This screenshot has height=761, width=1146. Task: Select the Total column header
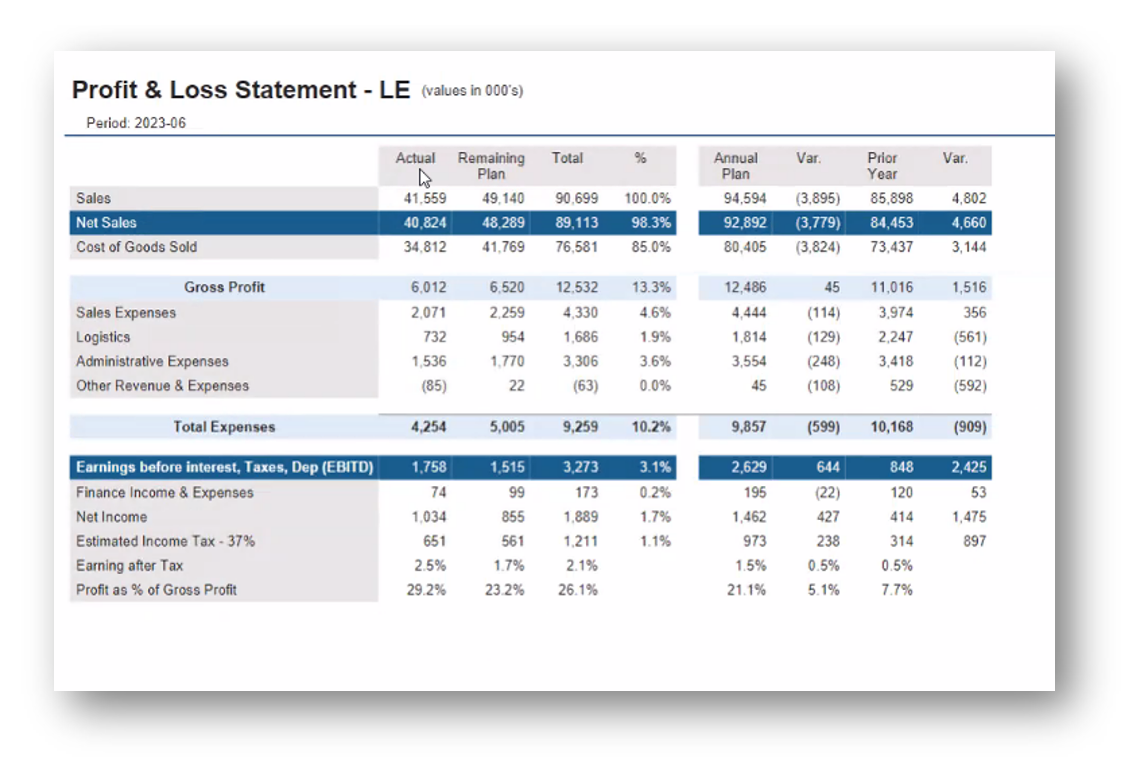[567, 158]
